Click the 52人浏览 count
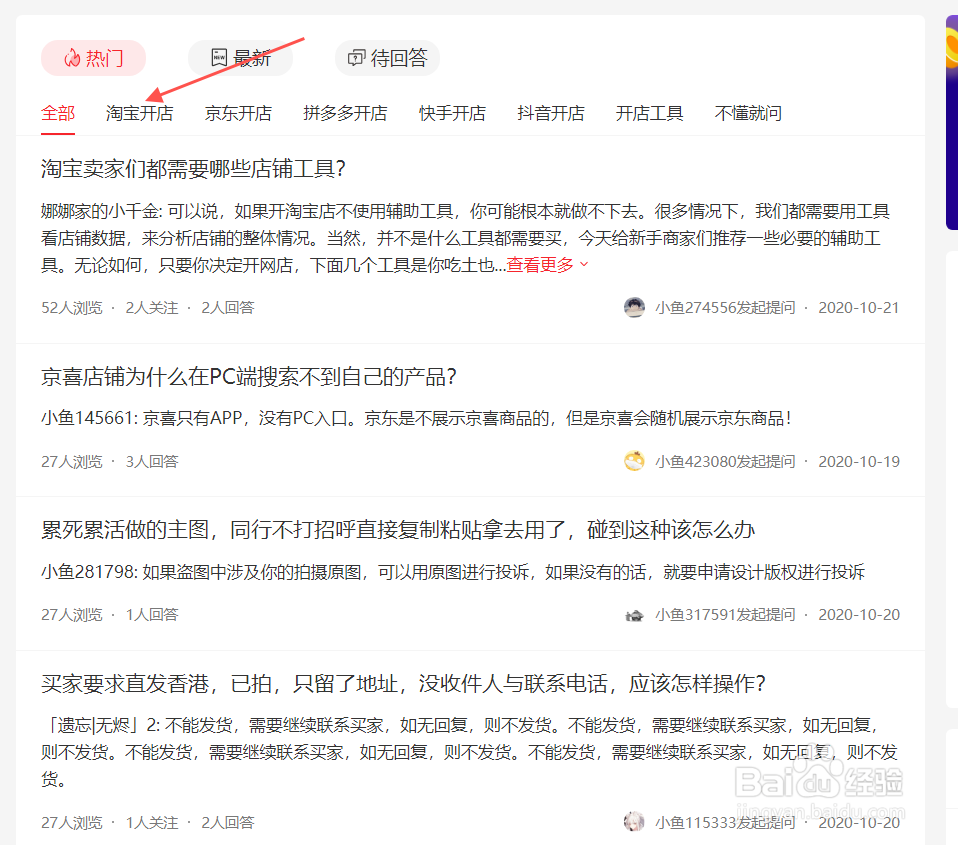This screenshot has width=958, height=845. pos(71,307)
